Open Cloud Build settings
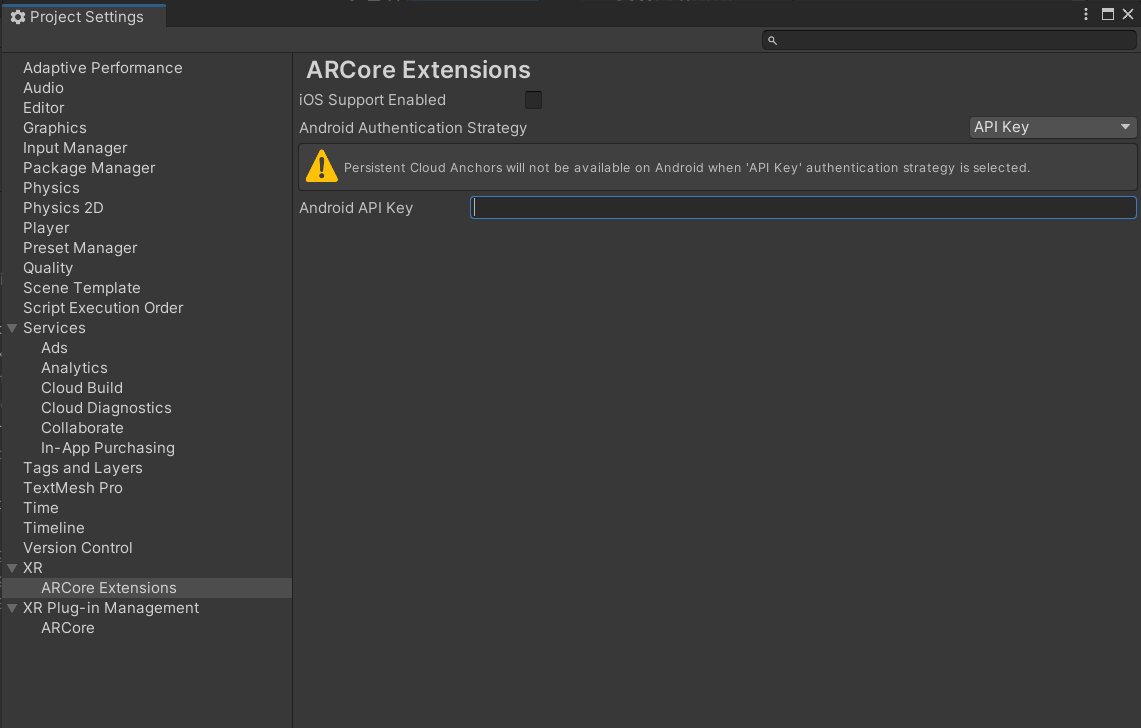The width and height of the screenshot is (1141, 728). 82,388
